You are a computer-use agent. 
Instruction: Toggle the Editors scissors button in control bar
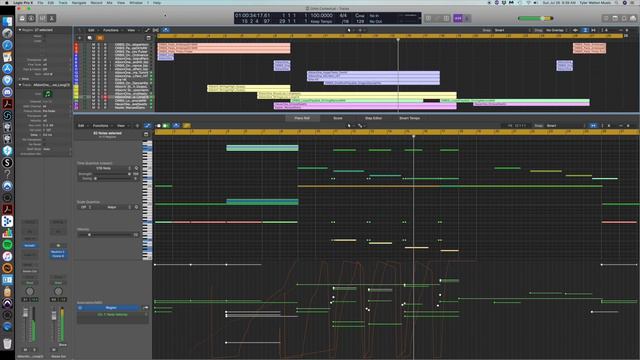(52, 18)
